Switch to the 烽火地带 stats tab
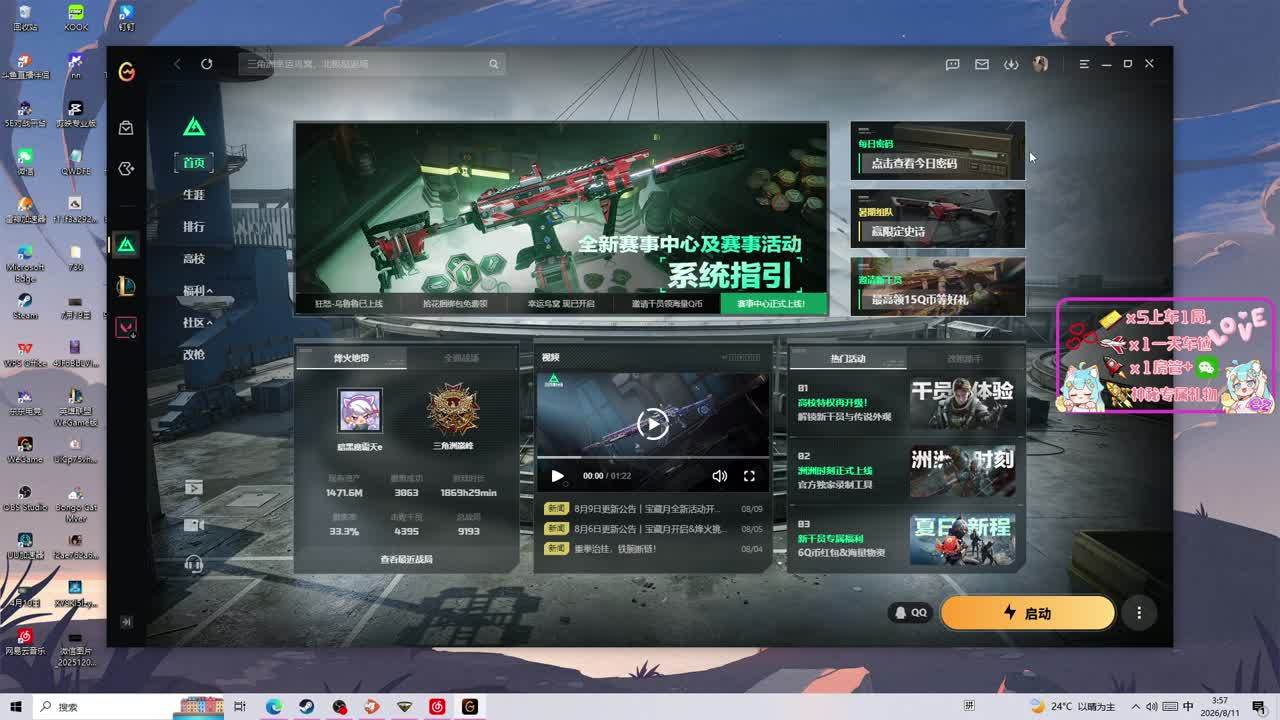Viewport: 1280px width, 720px height. pos(352,358)
